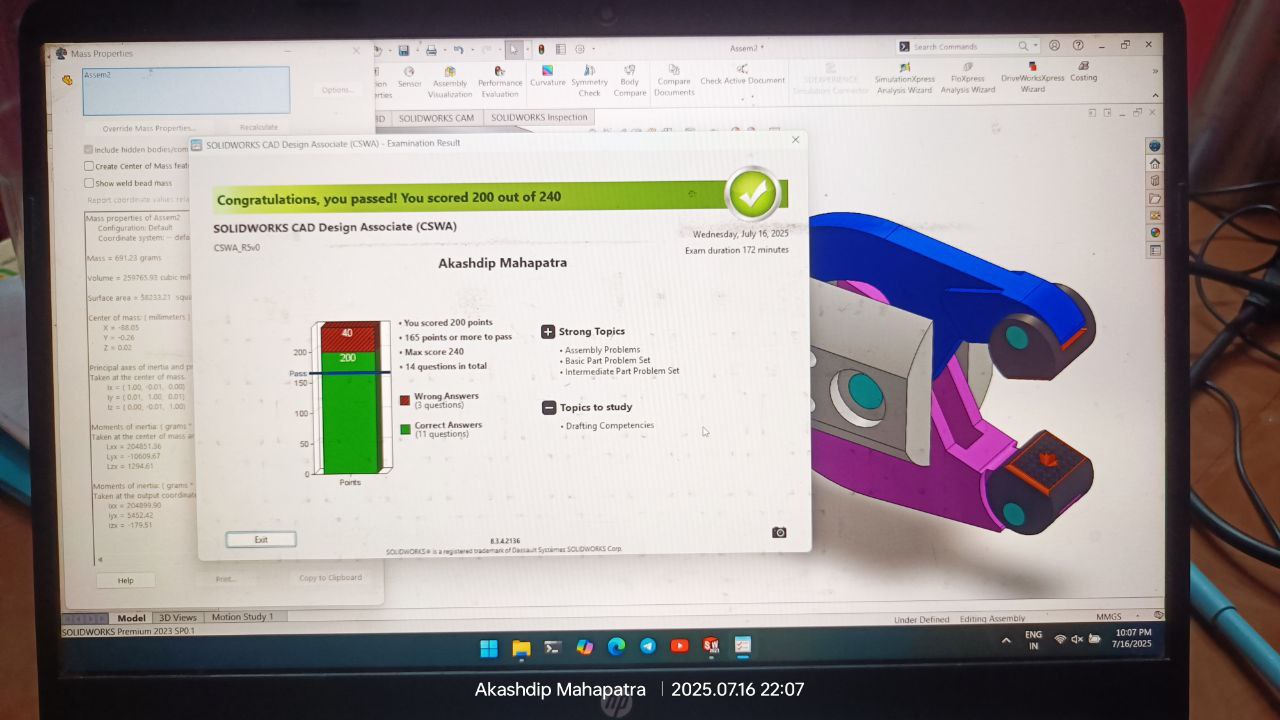
Task: Open the Appearances color-ball task-pane tab
Action: point(1155,233)
